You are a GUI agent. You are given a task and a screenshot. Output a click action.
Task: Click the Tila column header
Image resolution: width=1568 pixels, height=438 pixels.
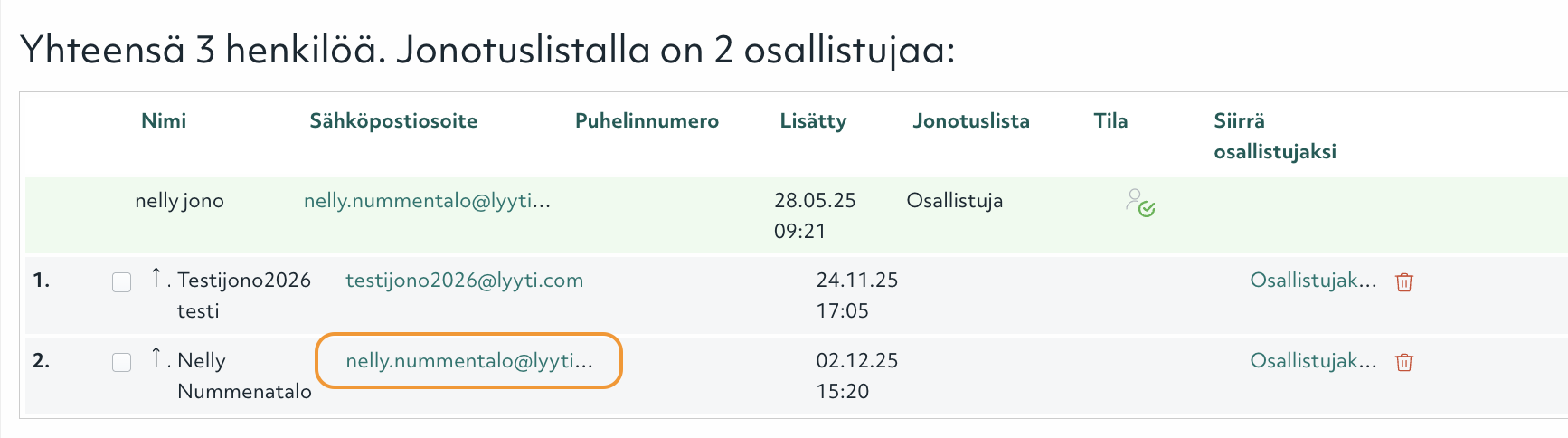point(1110,121)
